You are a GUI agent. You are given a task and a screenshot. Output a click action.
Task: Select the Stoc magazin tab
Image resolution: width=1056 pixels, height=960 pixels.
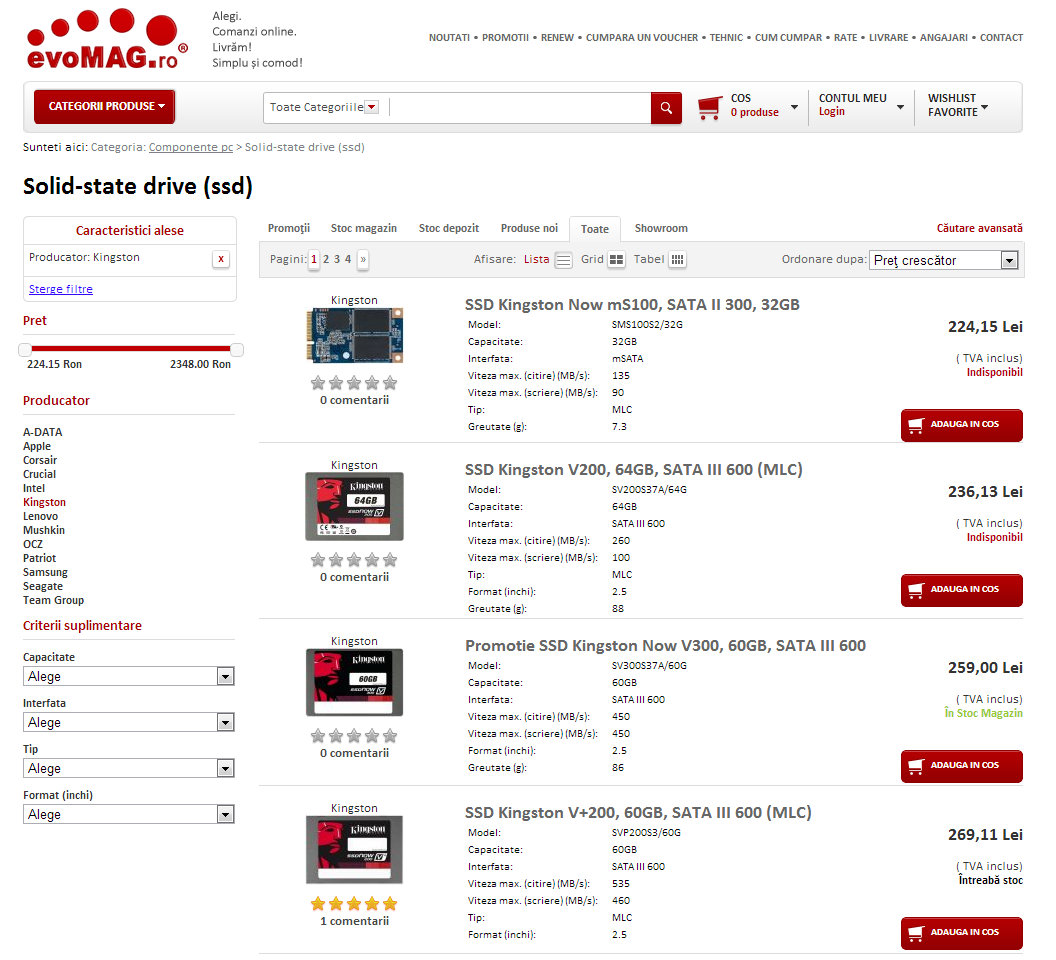pyautogui.click(x=364, y=228)
